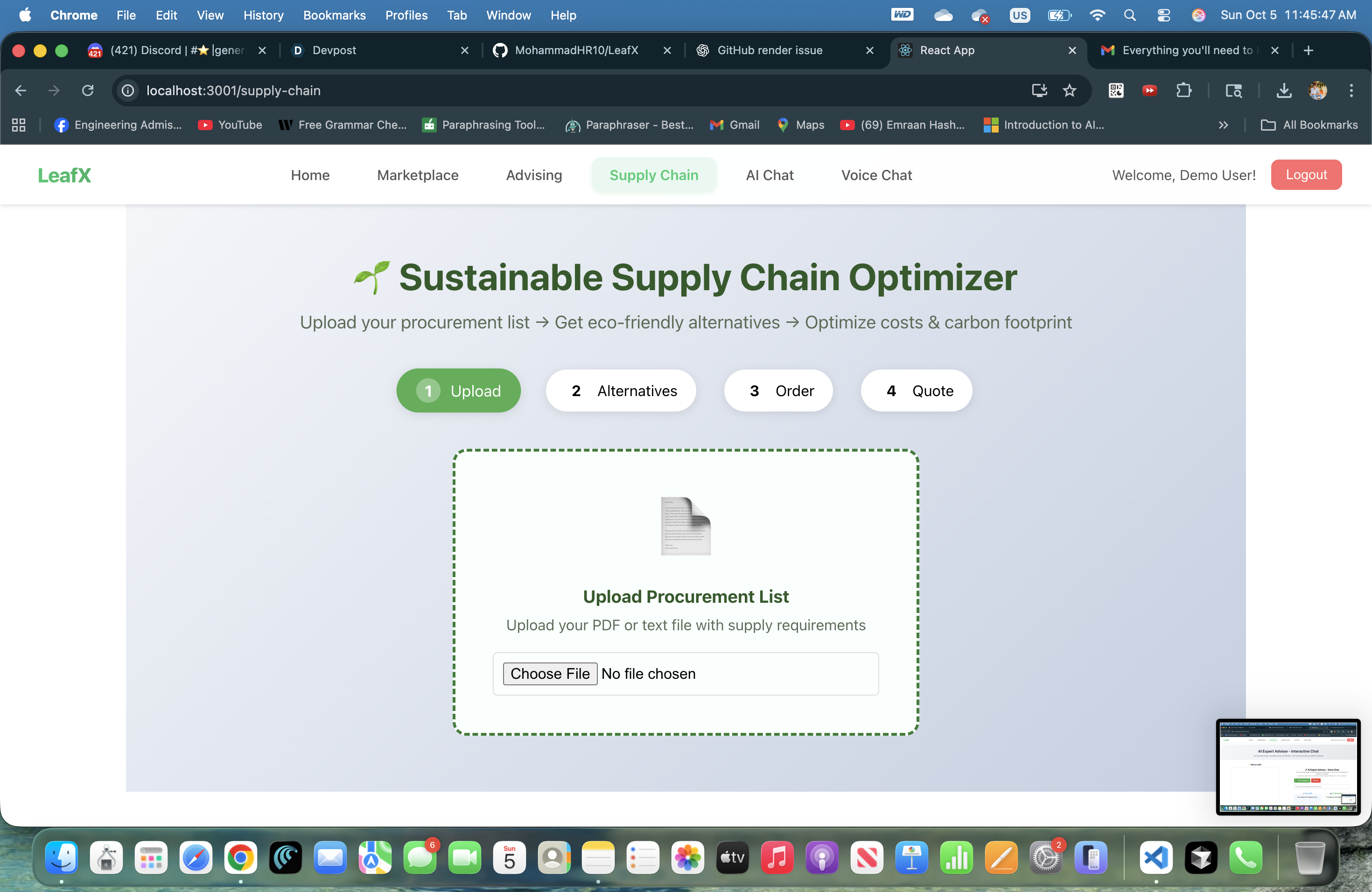Open site information icon in address bar

(128, 91)
